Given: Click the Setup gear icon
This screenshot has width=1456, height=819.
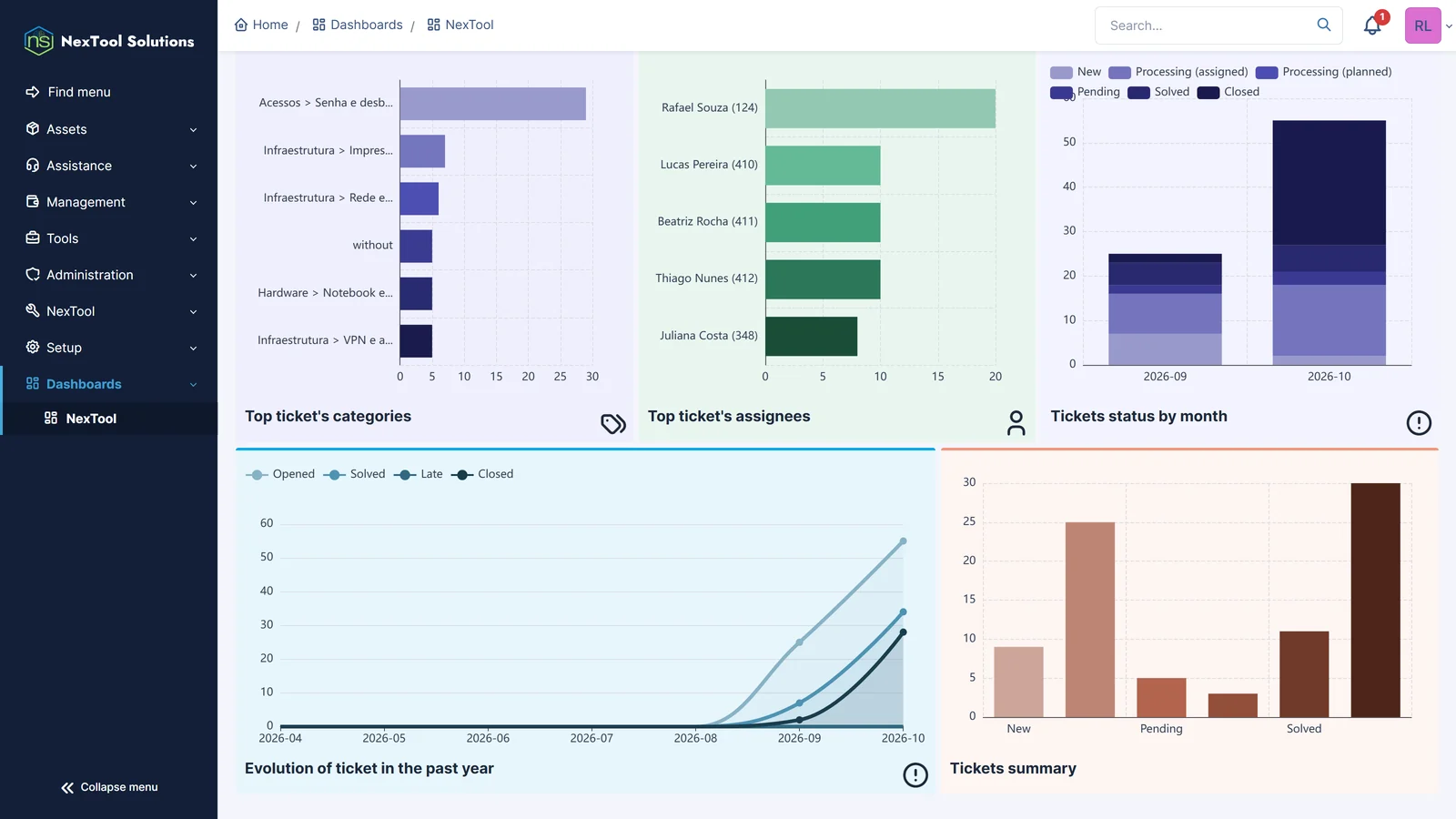Looking at the screenshot, I should click(33, 347).
